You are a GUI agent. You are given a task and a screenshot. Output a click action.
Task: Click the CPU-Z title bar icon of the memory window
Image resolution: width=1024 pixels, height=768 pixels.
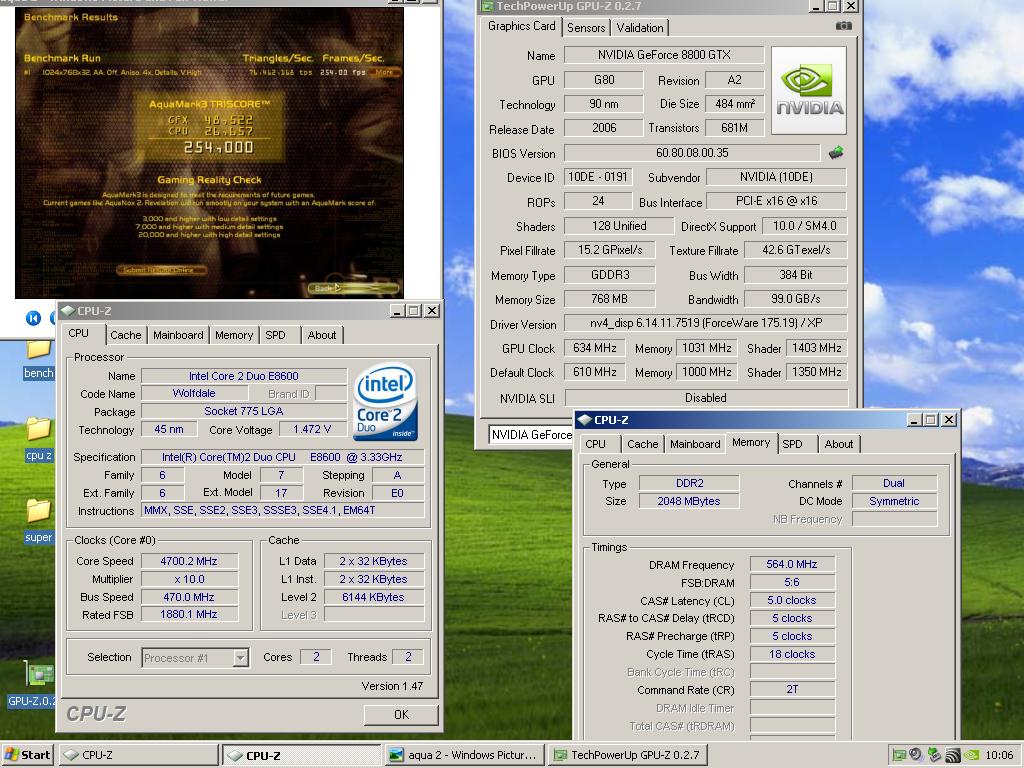584,420
